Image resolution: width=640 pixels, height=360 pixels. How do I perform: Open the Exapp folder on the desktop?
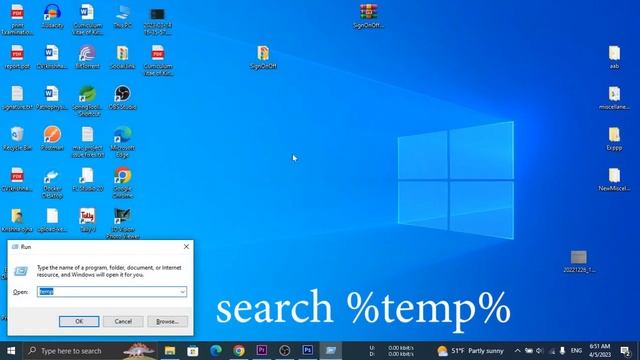614,139
